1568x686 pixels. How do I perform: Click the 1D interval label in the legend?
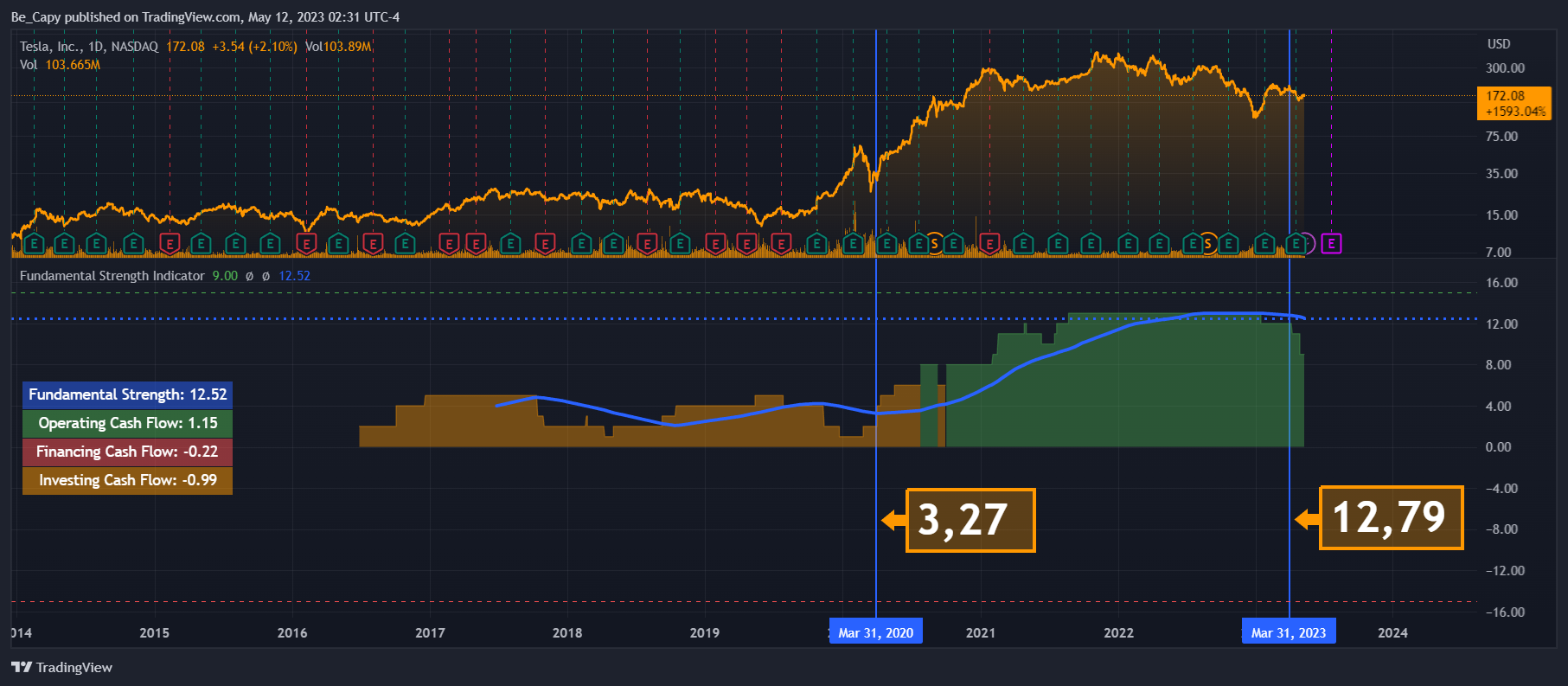(x=96, y=47)
